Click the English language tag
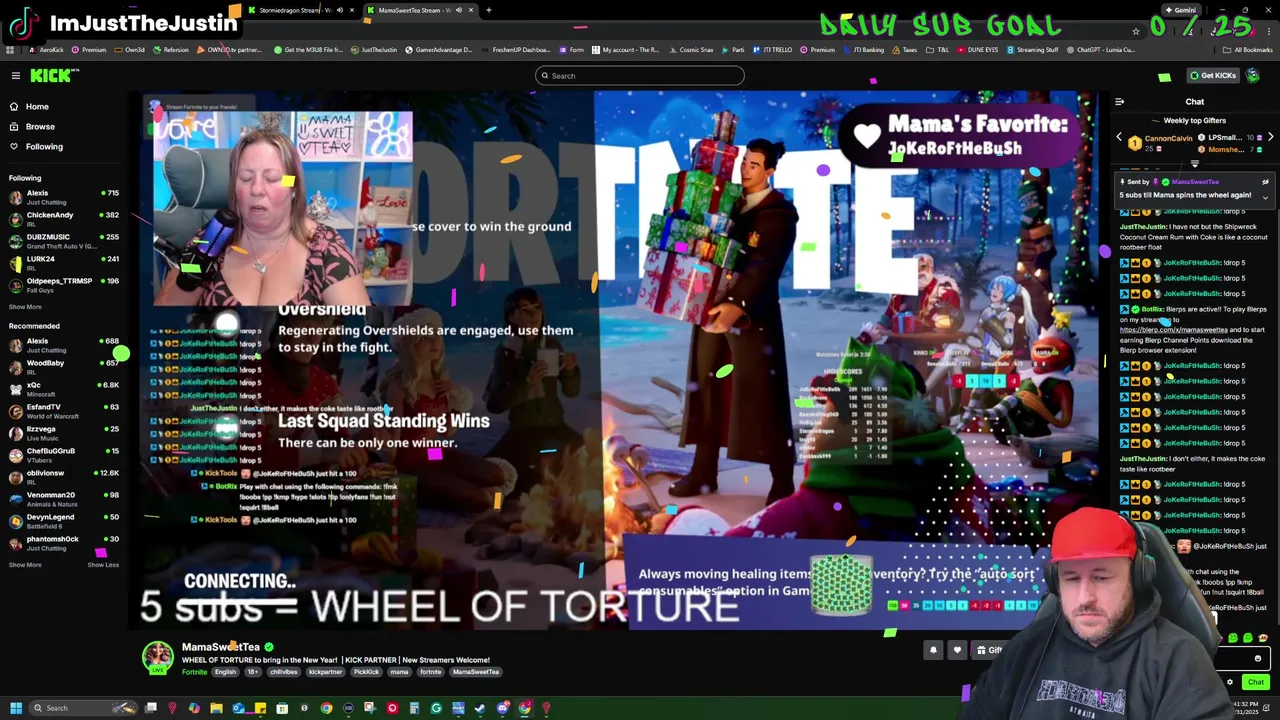The width and height of the screenshot is (1280, 720). click(x=225, y=672)
